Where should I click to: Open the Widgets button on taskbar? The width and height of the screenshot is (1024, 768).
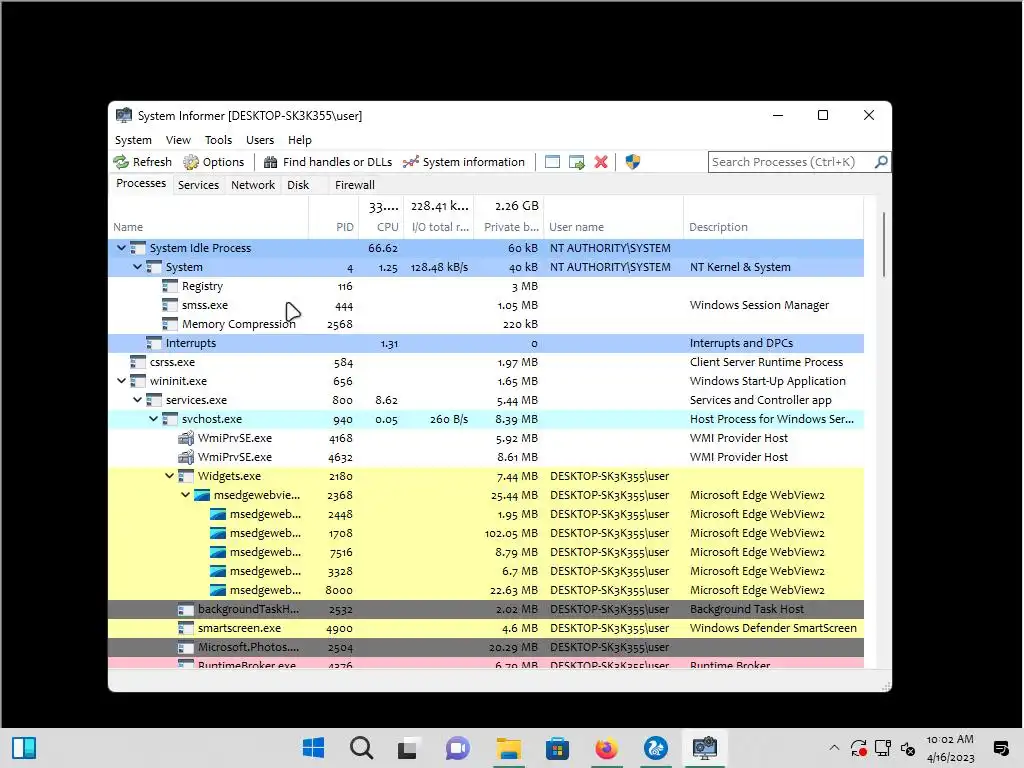24,747
